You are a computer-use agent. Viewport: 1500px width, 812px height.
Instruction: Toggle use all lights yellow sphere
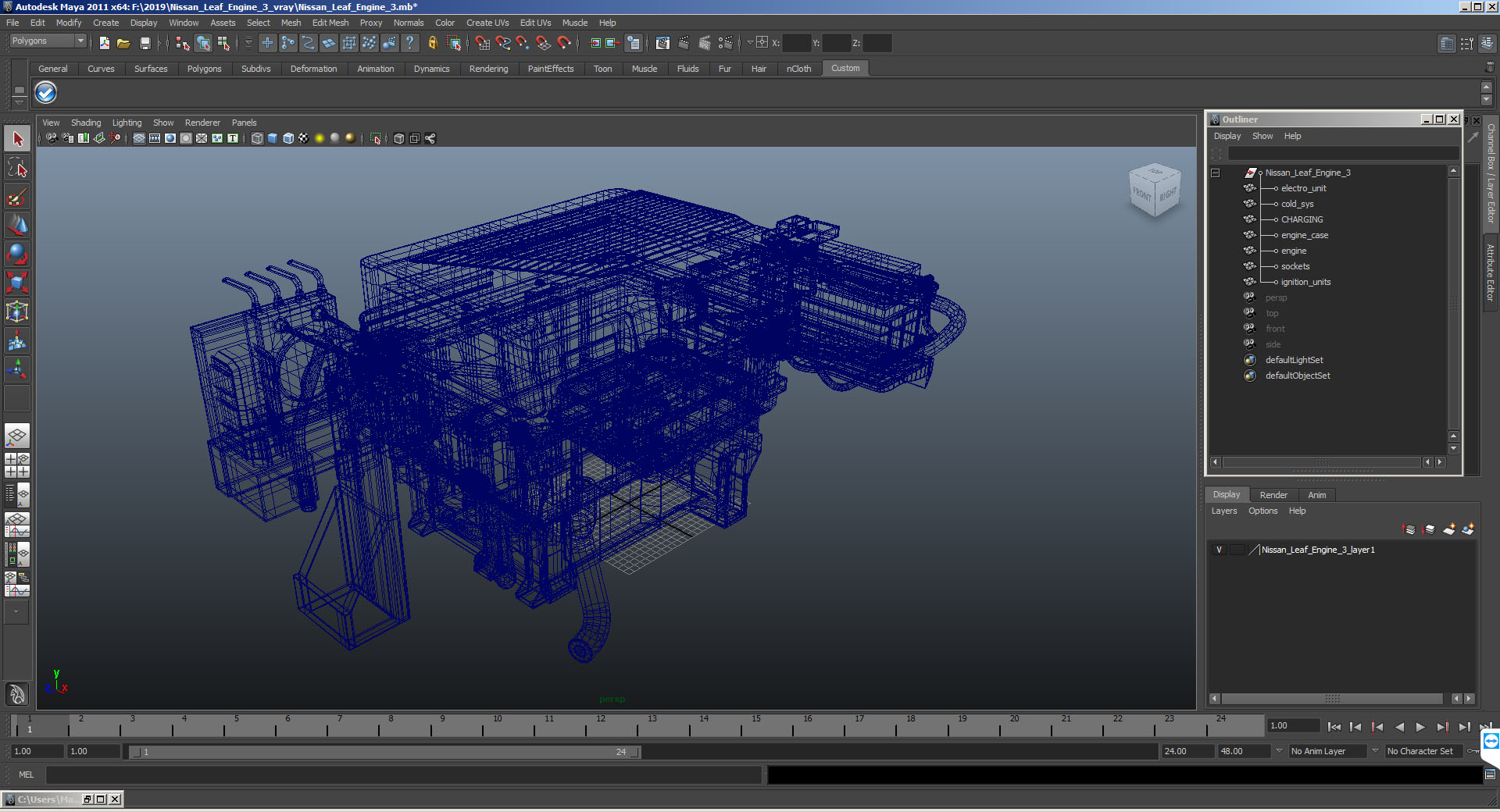[x=320, y=138]
